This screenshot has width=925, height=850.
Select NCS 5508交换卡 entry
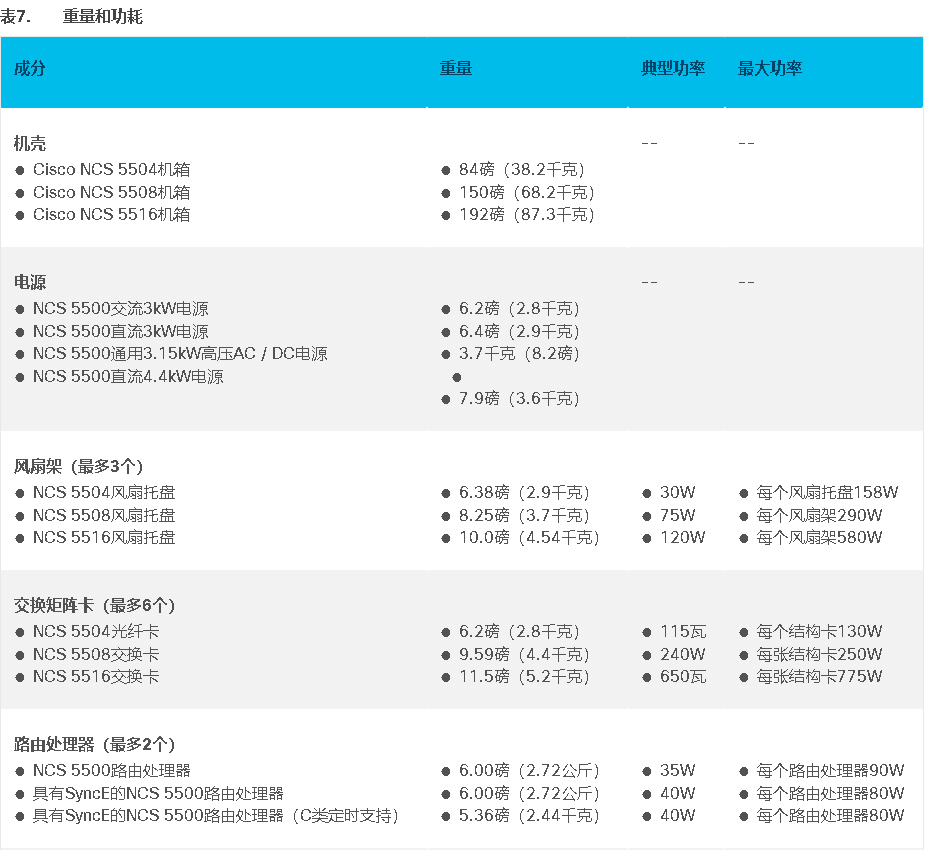point(96,655)
